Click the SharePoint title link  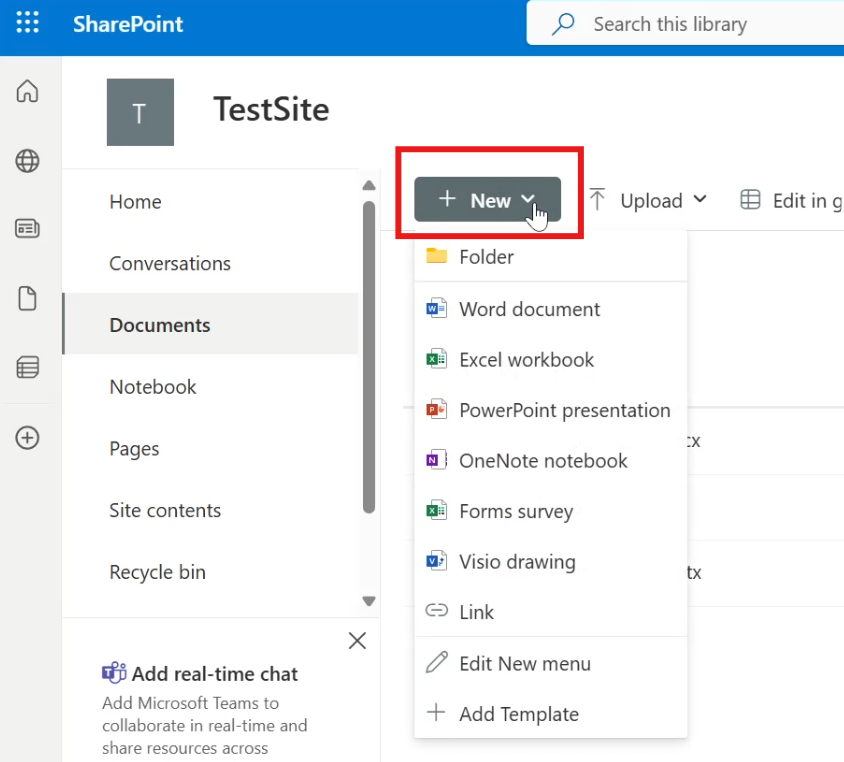tap(128, 24)
